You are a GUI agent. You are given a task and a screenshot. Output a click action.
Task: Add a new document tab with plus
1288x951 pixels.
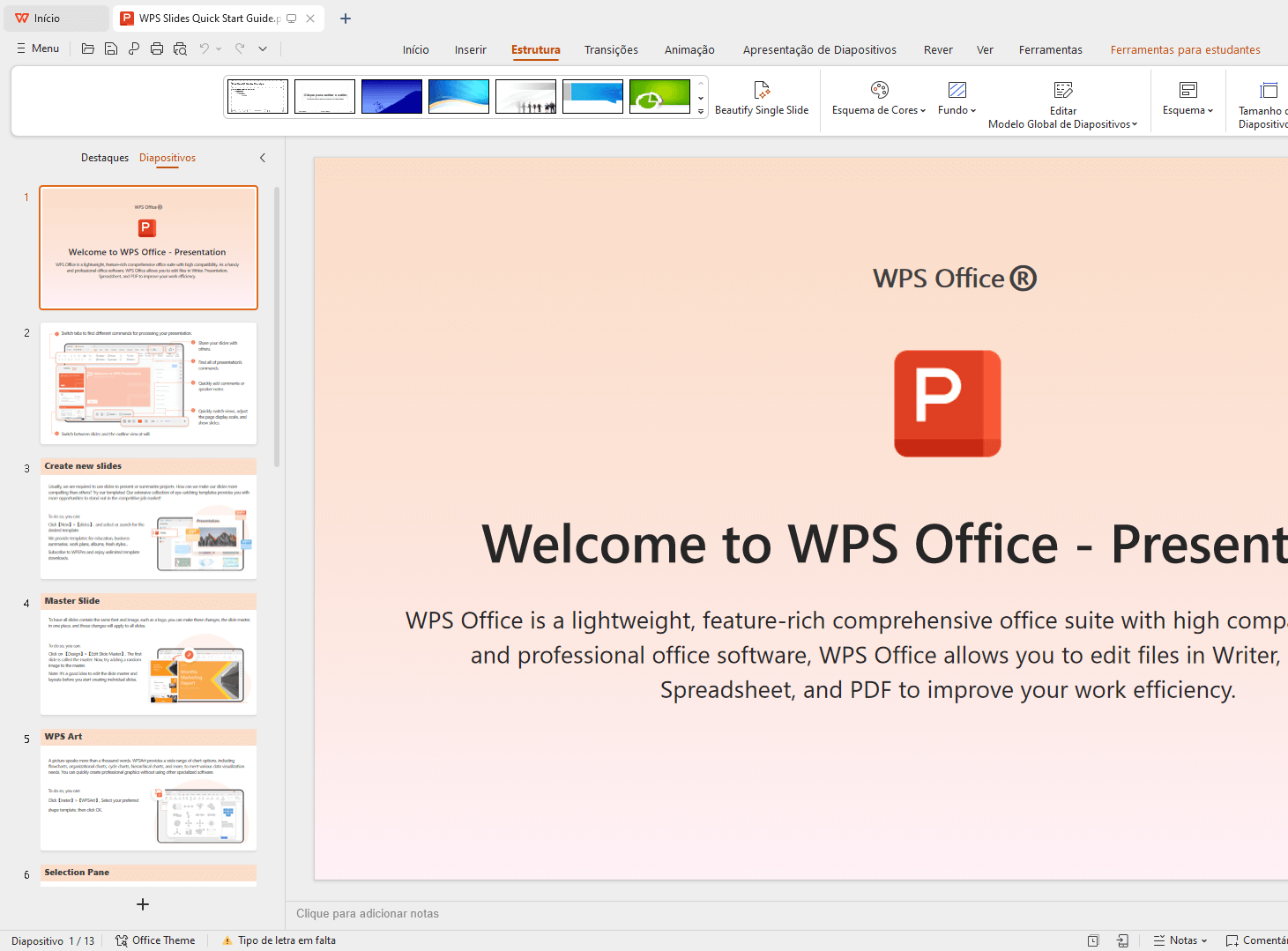[346, 19]
